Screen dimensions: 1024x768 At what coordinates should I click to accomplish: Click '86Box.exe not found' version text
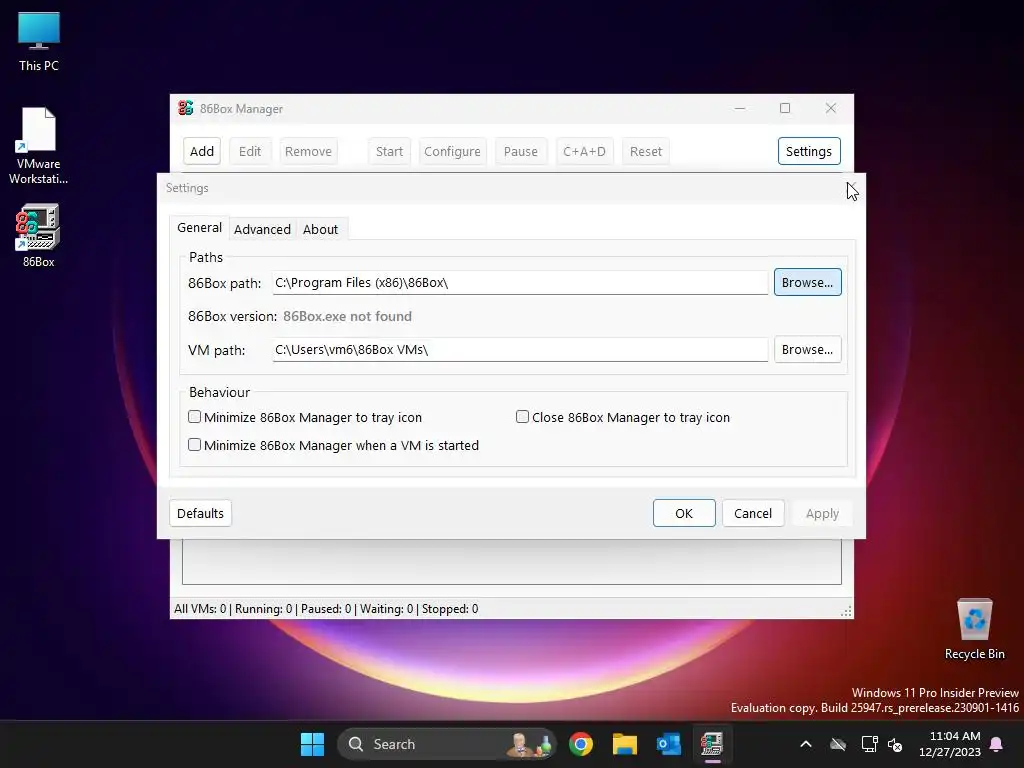click(347, 316)
